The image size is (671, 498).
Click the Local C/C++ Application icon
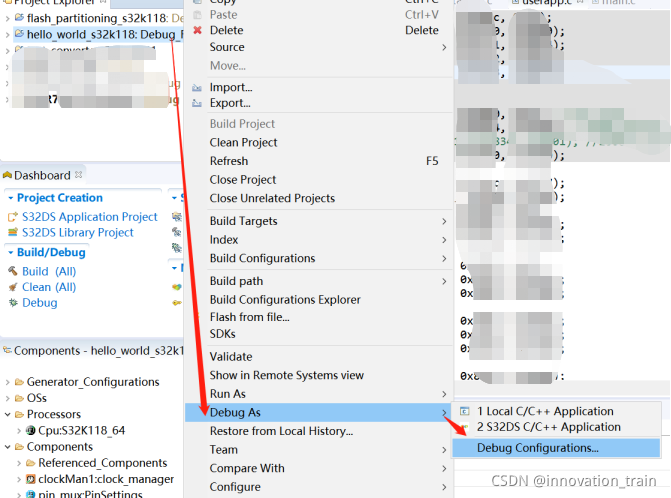point(464,412)
